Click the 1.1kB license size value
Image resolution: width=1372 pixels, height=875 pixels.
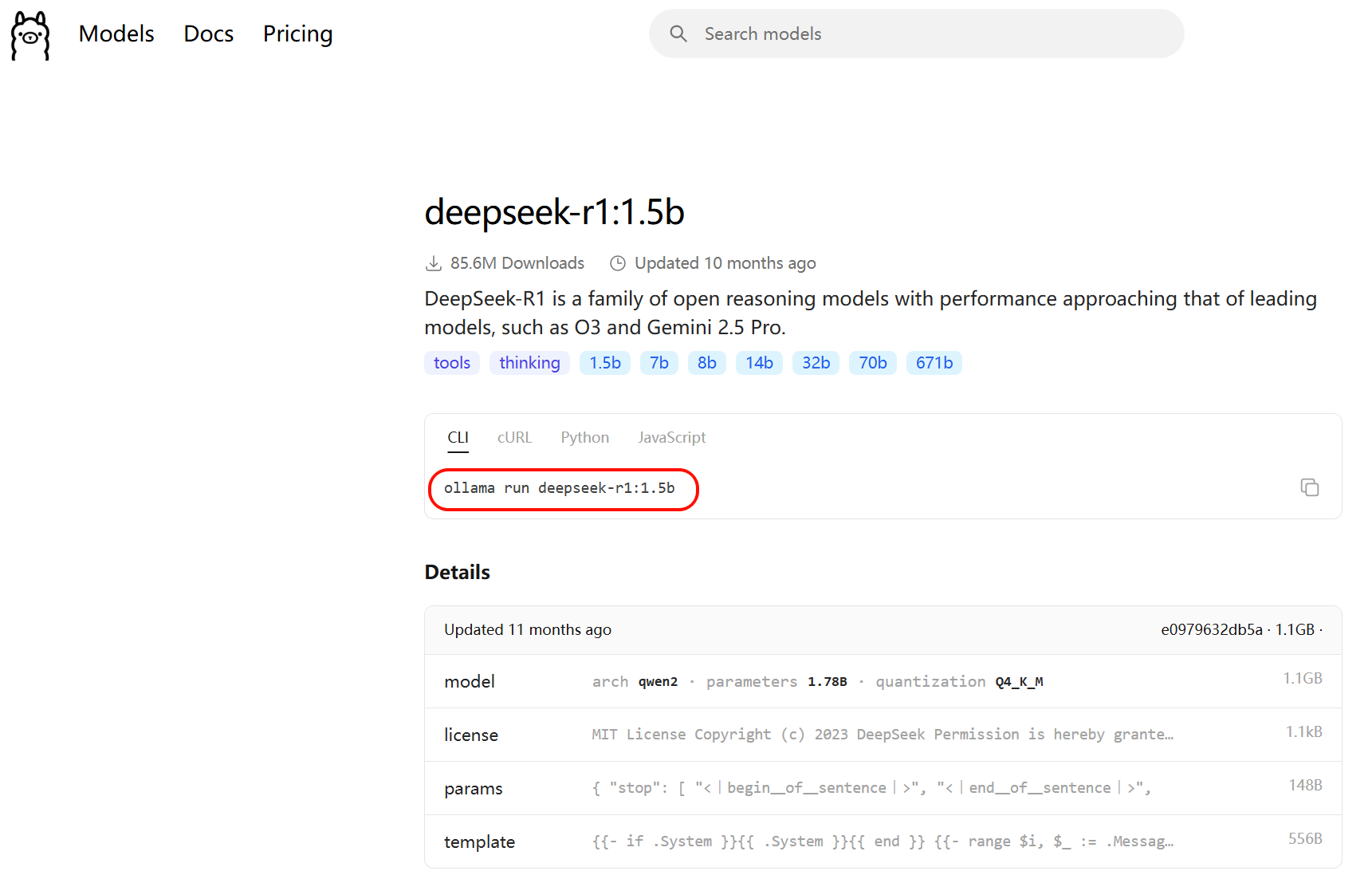pos(1304,731)
